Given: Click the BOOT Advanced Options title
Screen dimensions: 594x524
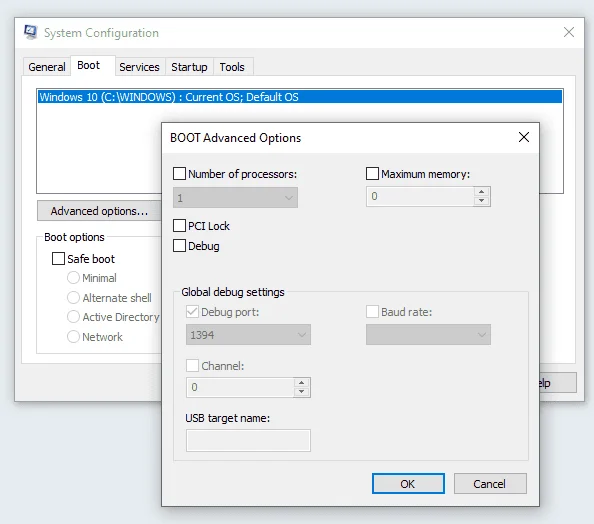Looking at the screenshot, I should coord(235,138).
